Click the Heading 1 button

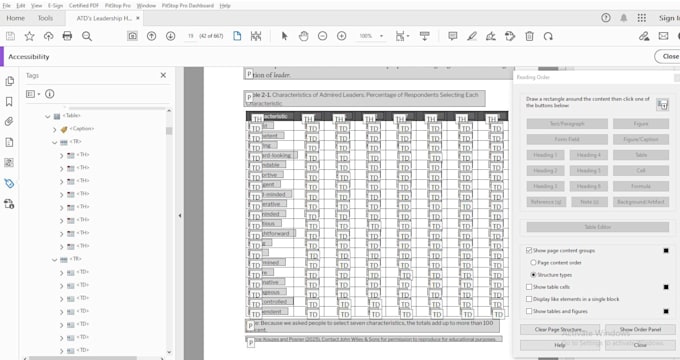pyautogui.click(x=546, y=155)
